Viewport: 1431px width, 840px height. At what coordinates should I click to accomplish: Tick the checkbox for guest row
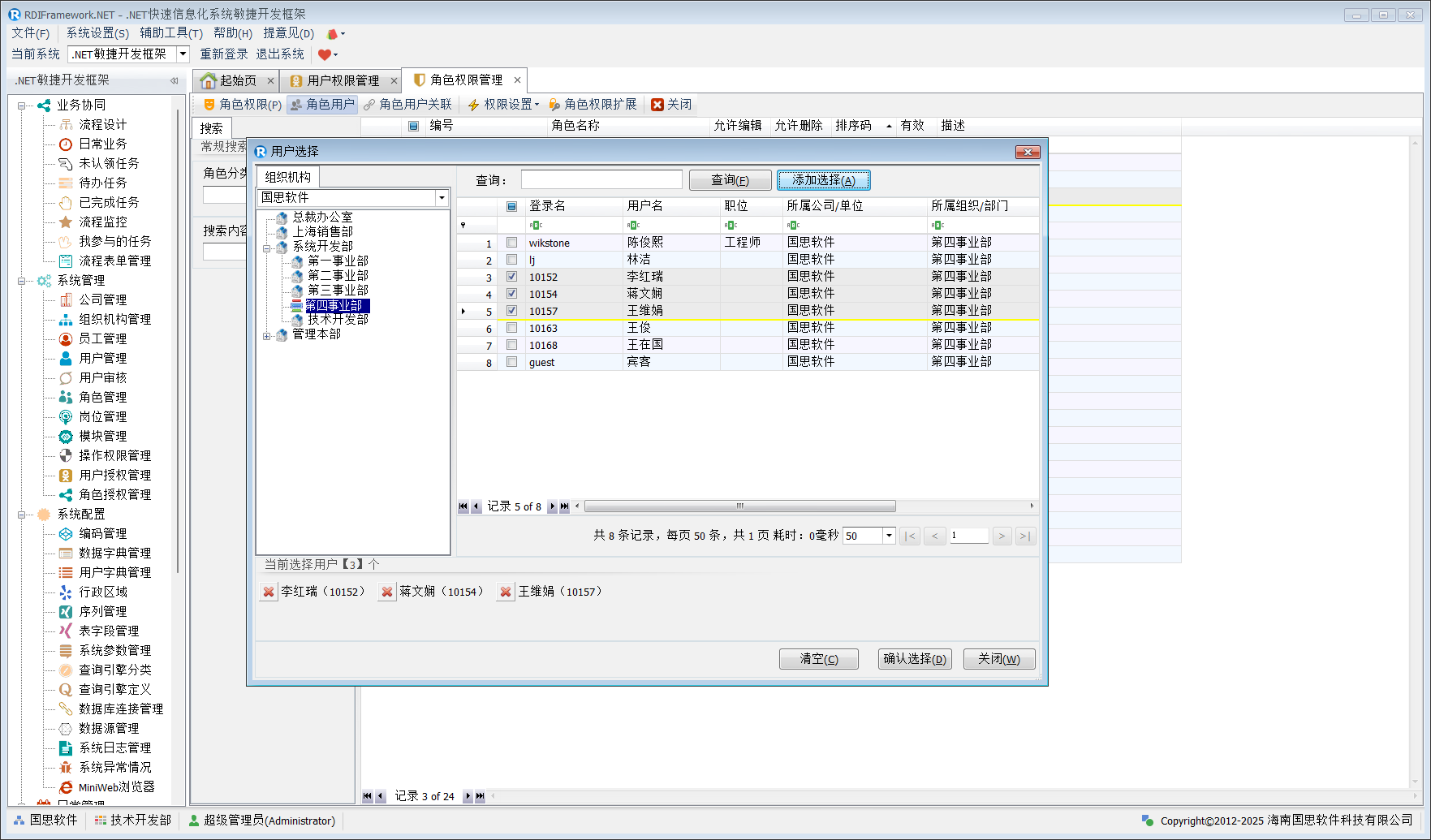coord(511,362)
